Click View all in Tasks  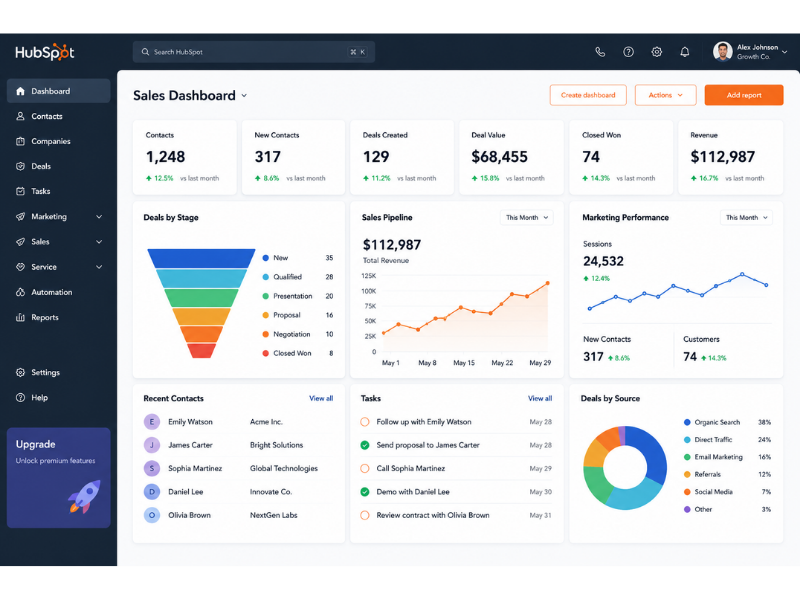(540, 398)
